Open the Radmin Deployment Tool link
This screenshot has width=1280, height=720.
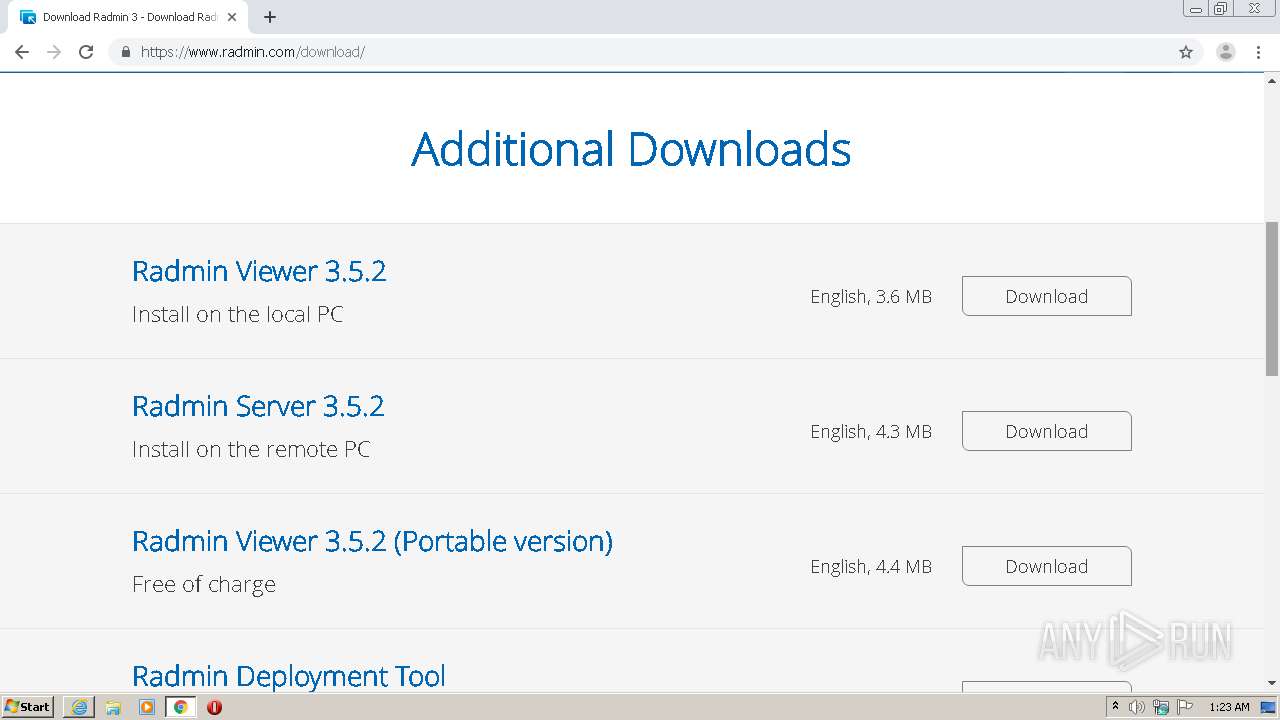(x=289, y=676)
